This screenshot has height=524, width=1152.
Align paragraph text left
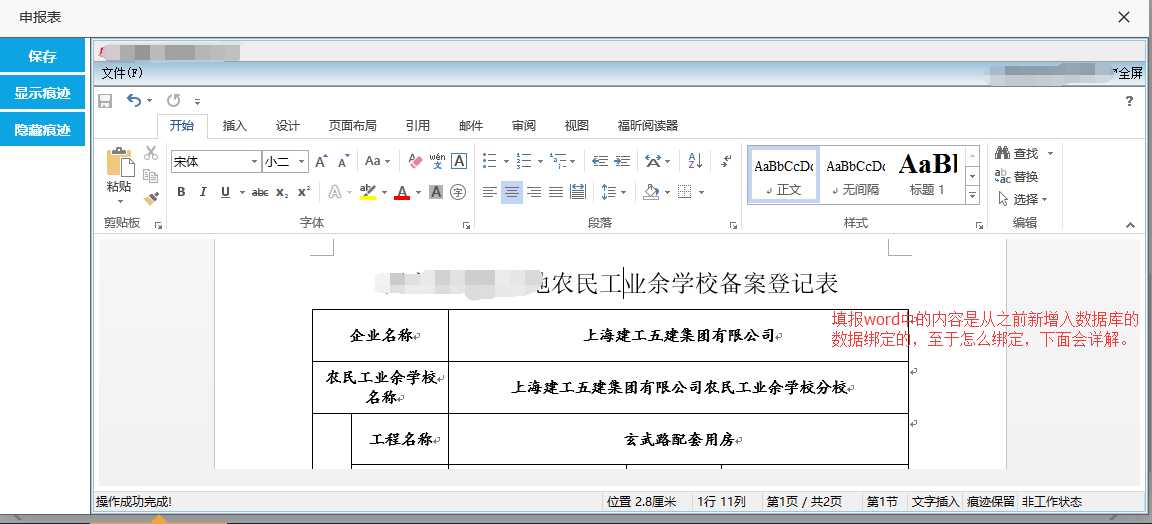pos(490,192)
